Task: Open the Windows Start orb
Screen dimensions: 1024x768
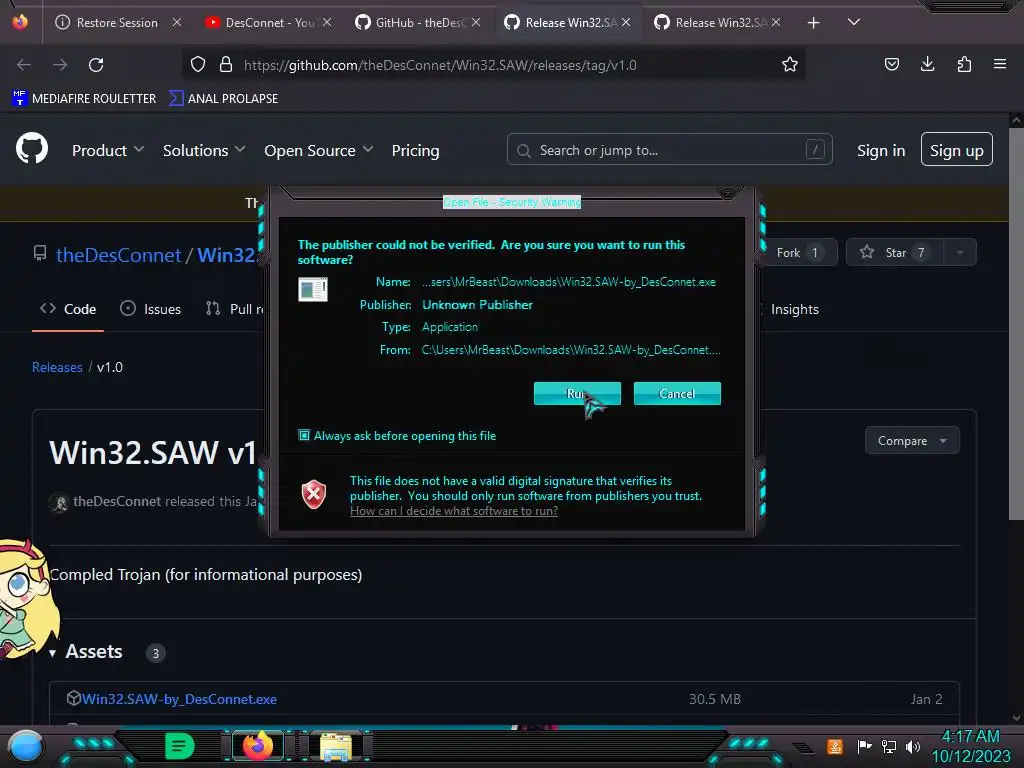Action: point(26,746)
